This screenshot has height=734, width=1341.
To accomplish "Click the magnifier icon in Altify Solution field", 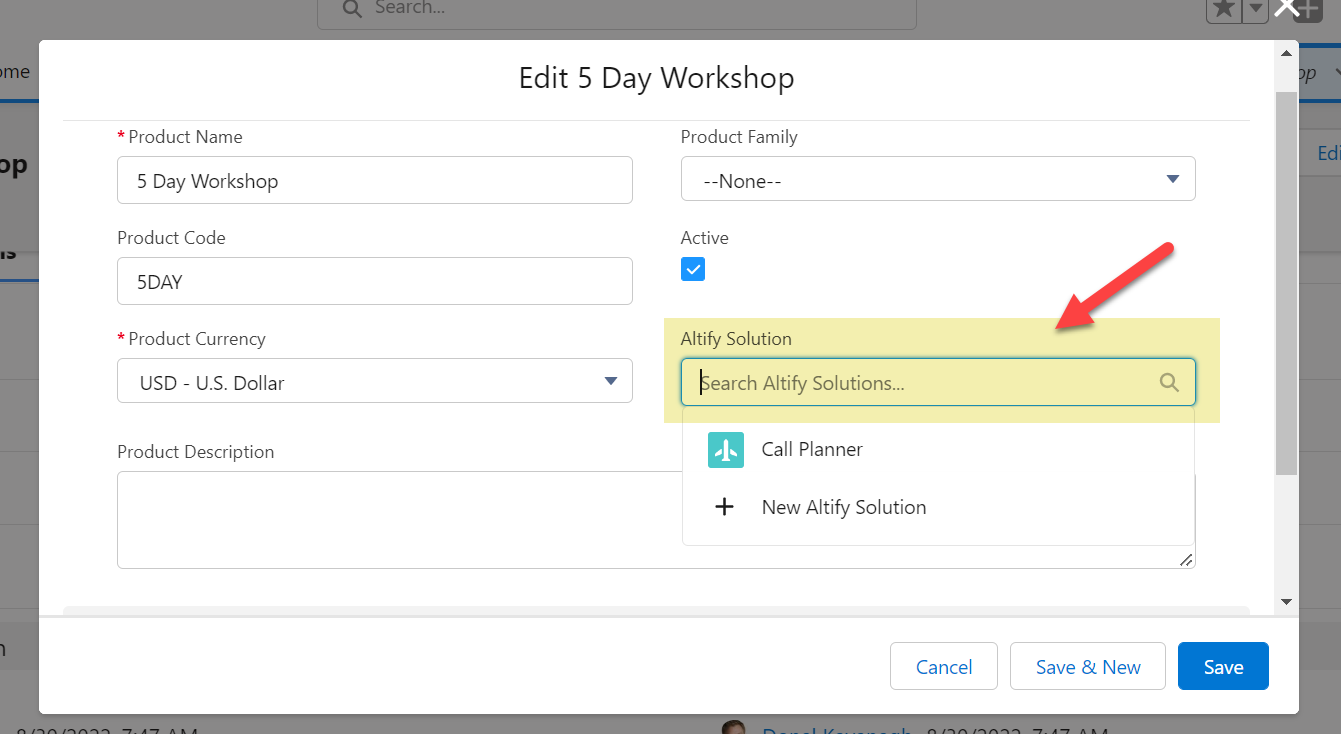I will (x=1169, y=382).
